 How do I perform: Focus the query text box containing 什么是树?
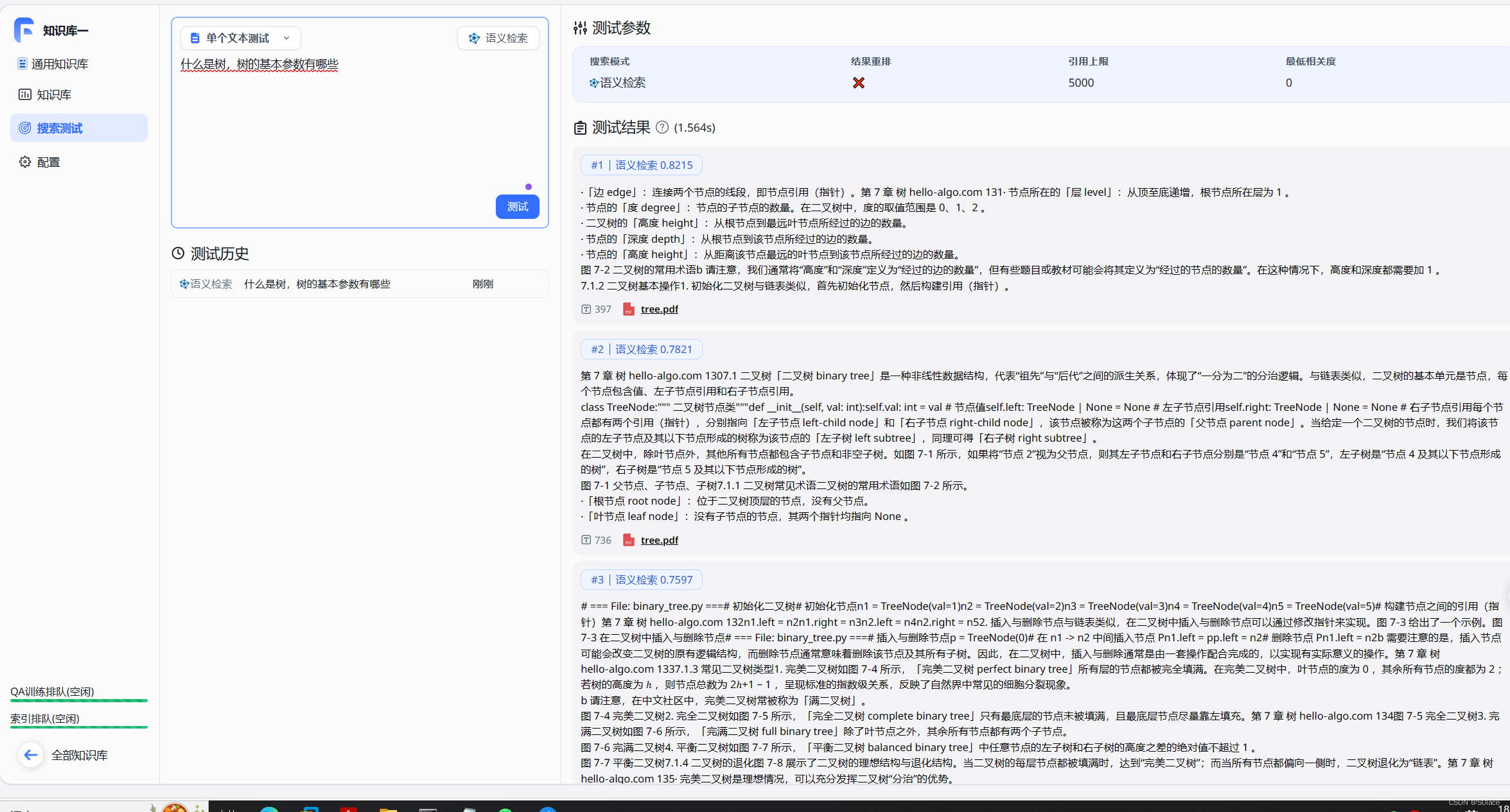(360, 122)
